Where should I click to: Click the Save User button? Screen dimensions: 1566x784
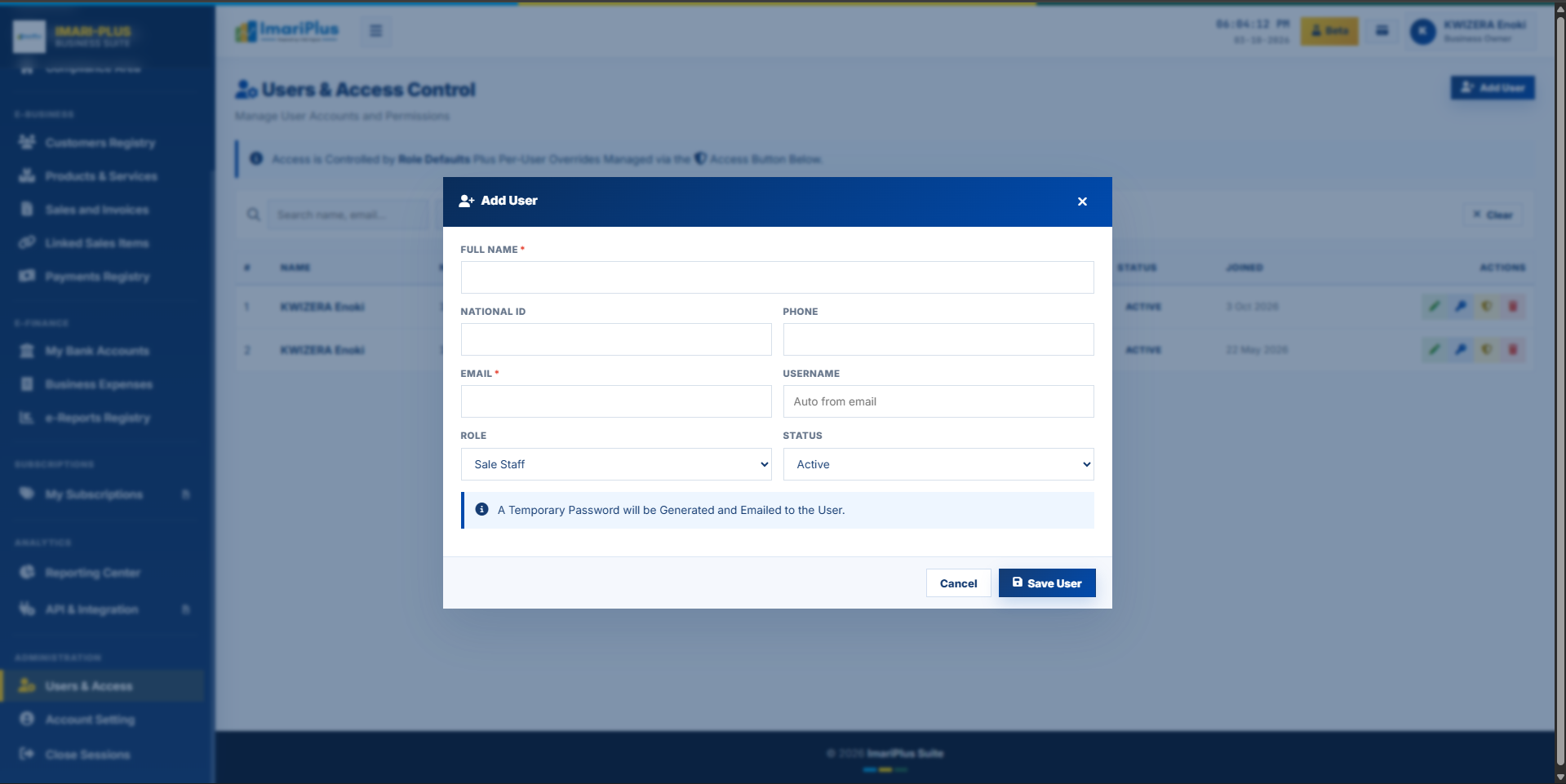[1047, 583]
